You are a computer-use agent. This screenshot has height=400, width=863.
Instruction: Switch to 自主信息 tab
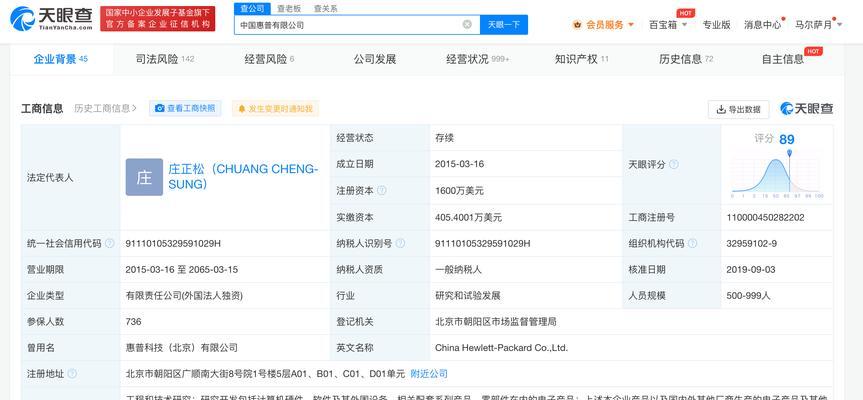[783, 59]
